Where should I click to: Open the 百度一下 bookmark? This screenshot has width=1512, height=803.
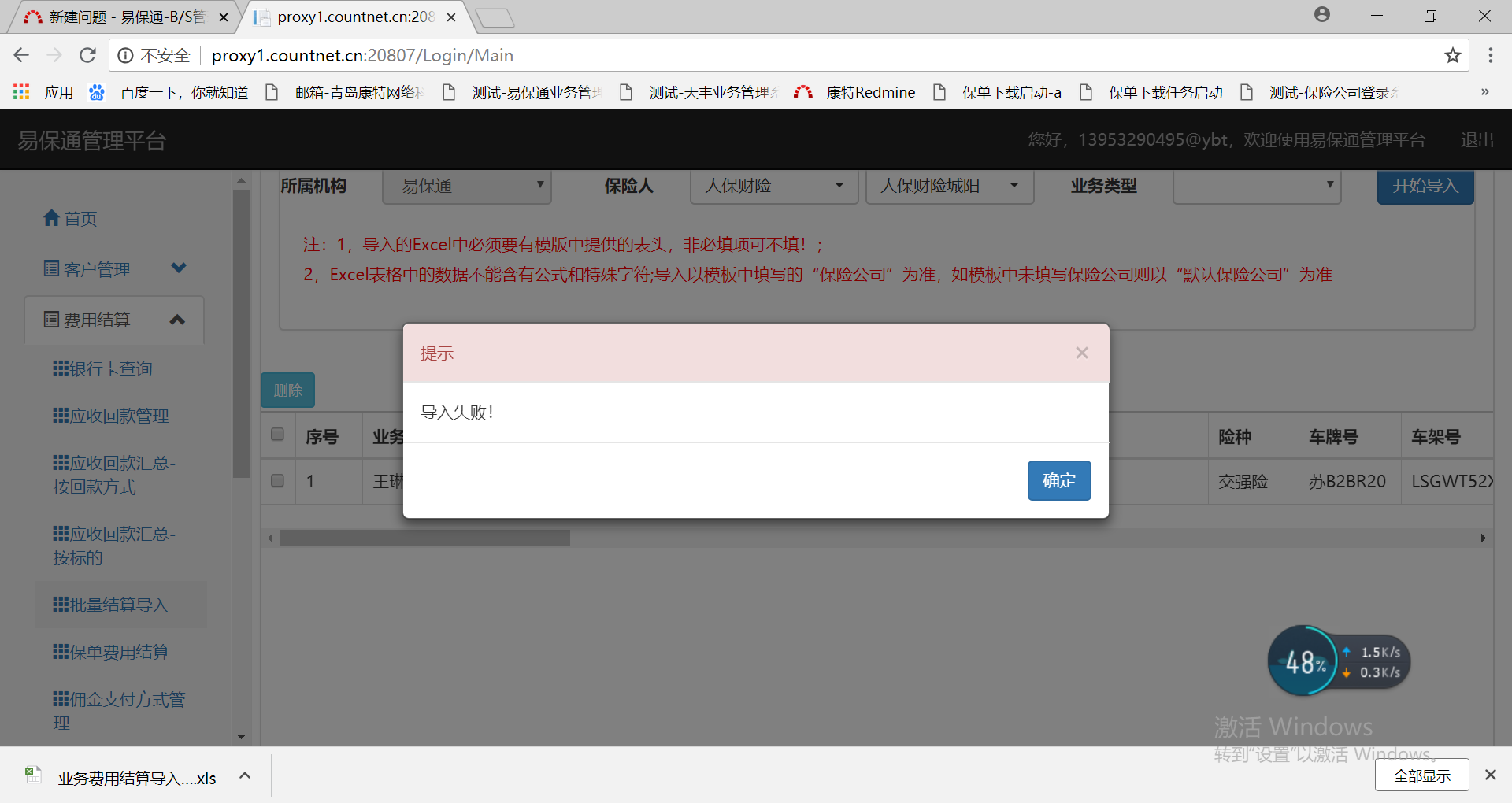click(x=169, y=93)
